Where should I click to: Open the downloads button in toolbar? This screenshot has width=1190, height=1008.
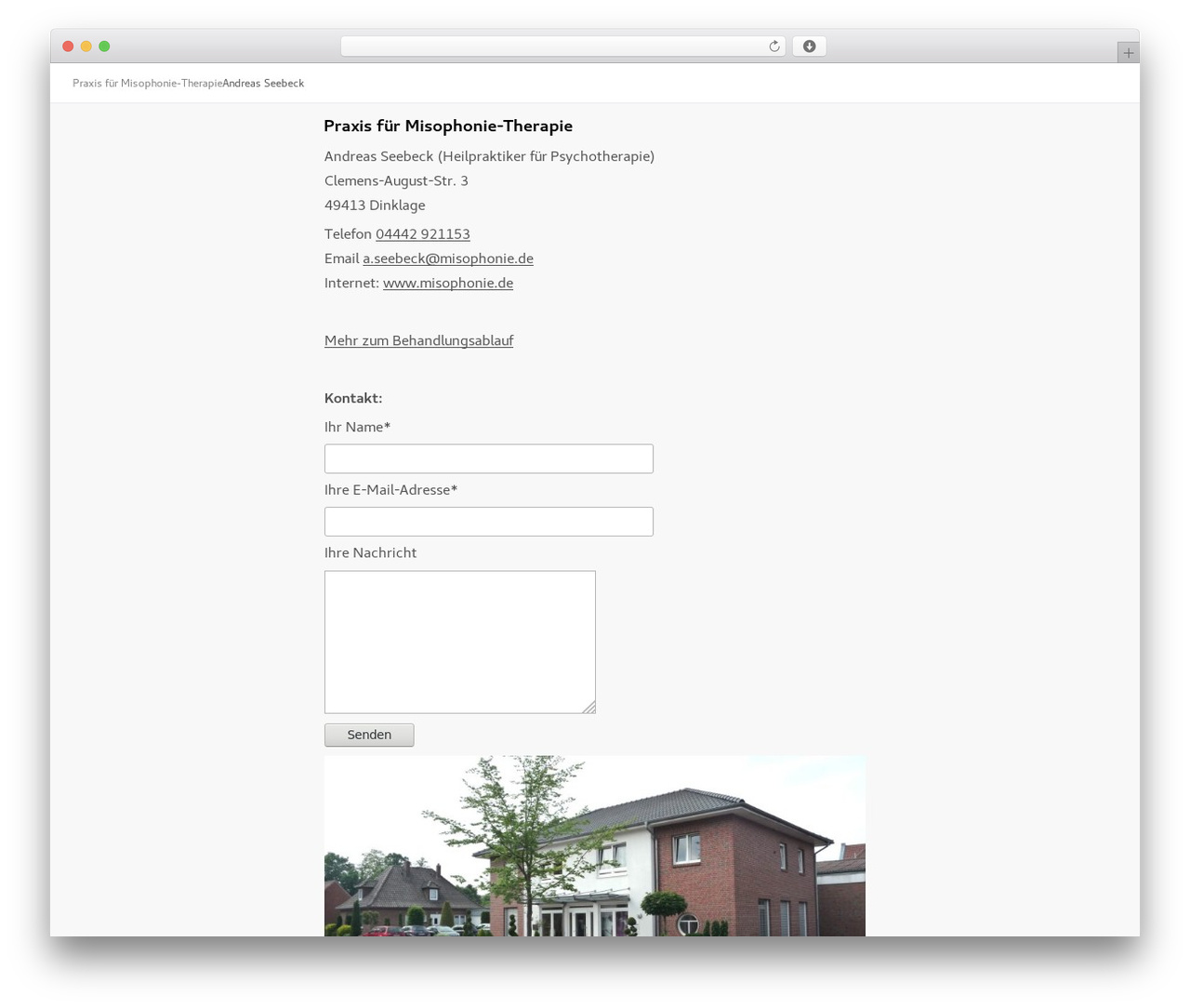809,46
